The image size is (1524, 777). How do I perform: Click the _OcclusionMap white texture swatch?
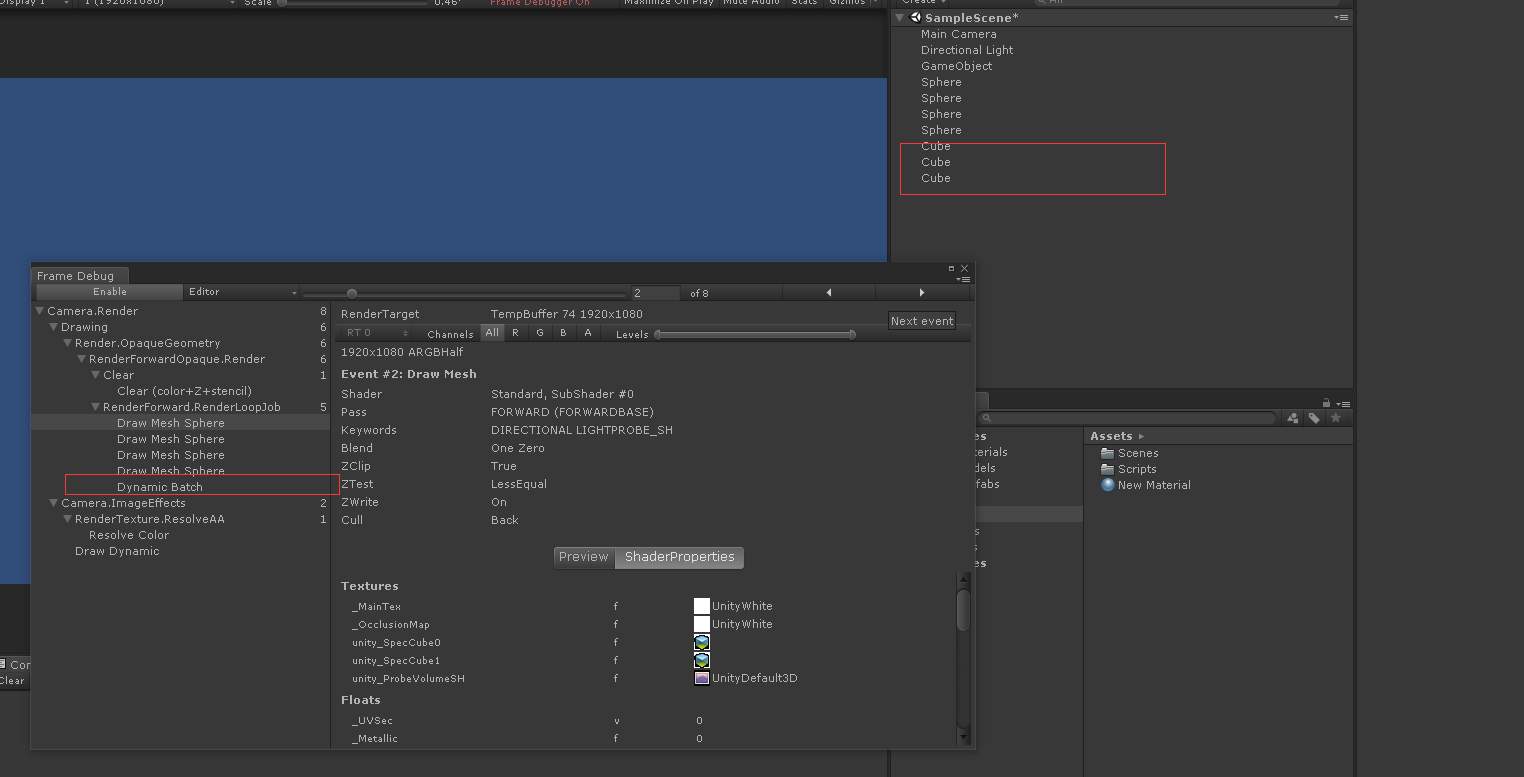(x=702, y=624)
